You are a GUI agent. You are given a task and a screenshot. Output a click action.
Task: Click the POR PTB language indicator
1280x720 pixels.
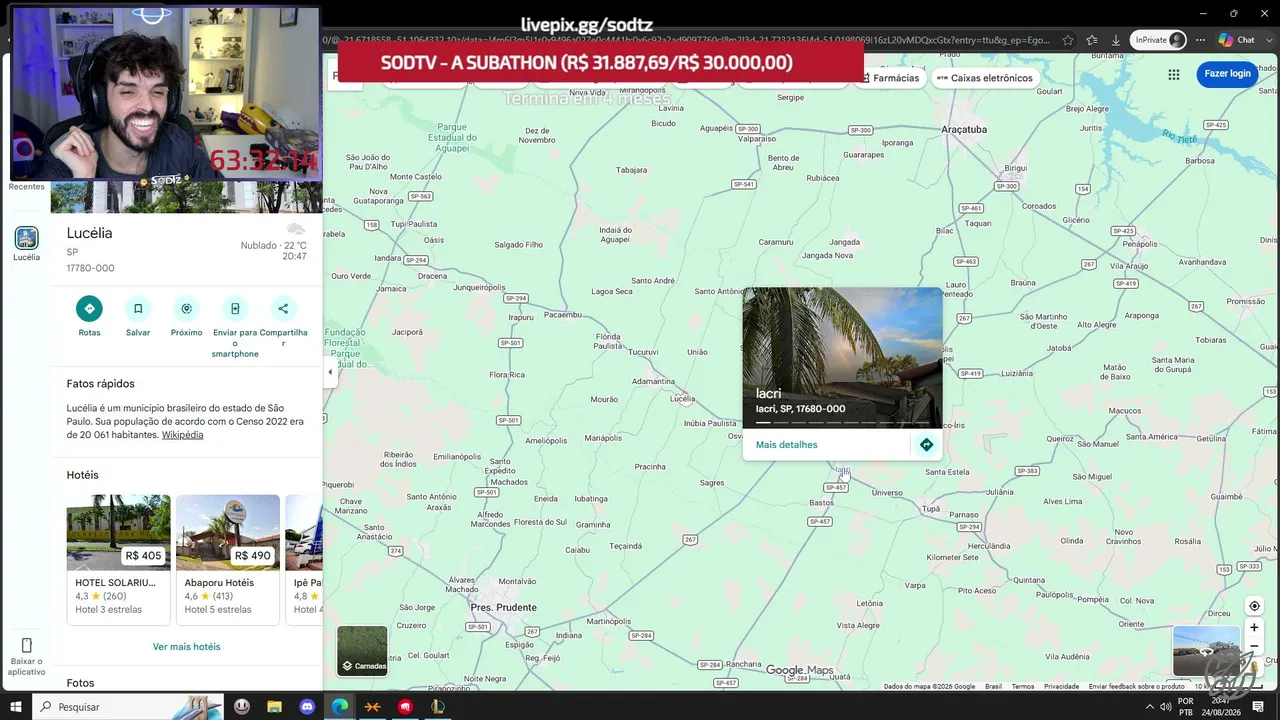click(1185, 707)
